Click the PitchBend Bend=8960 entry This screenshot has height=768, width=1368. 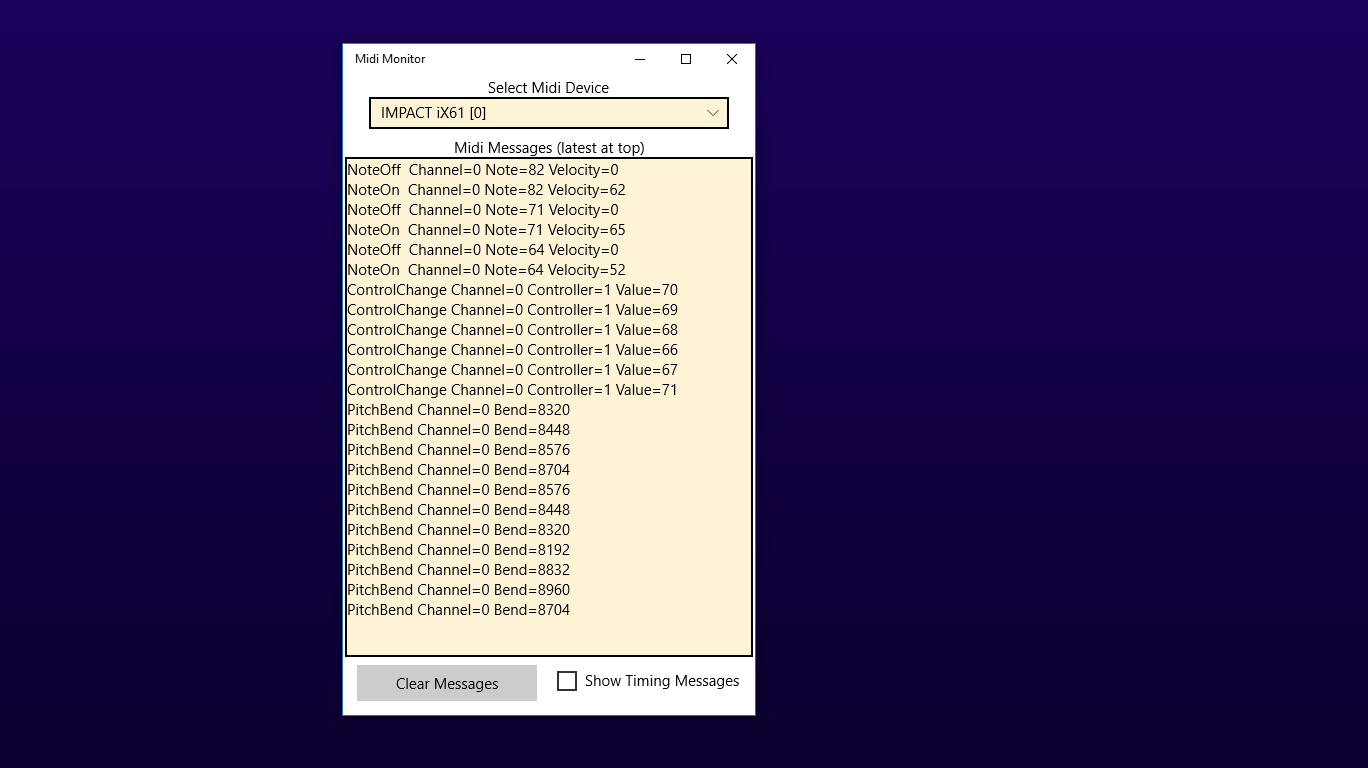pyautogui.click(x=458, y=589)
